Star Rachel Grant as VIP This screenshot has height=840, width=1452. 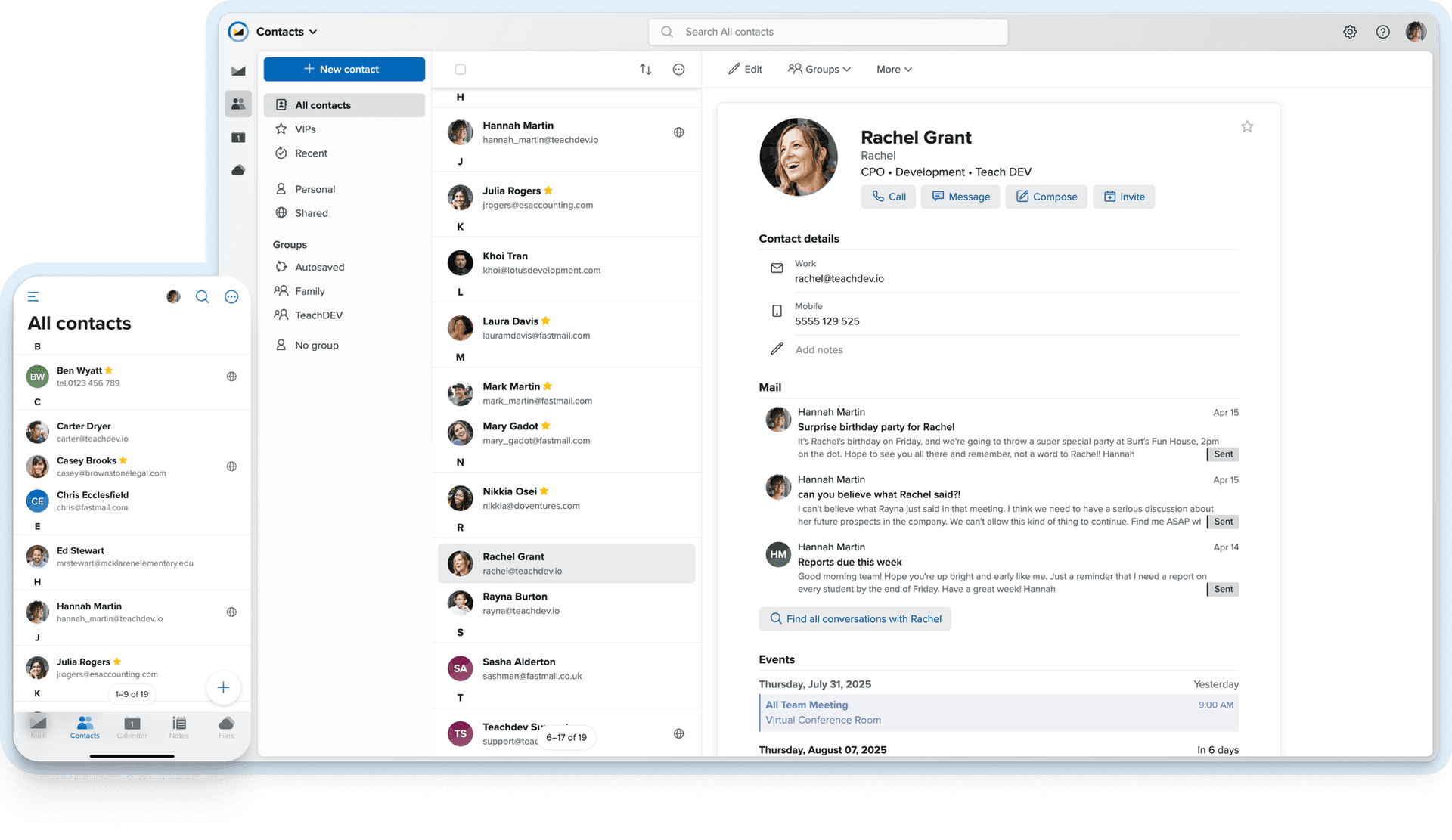[x=1247, y=126]
